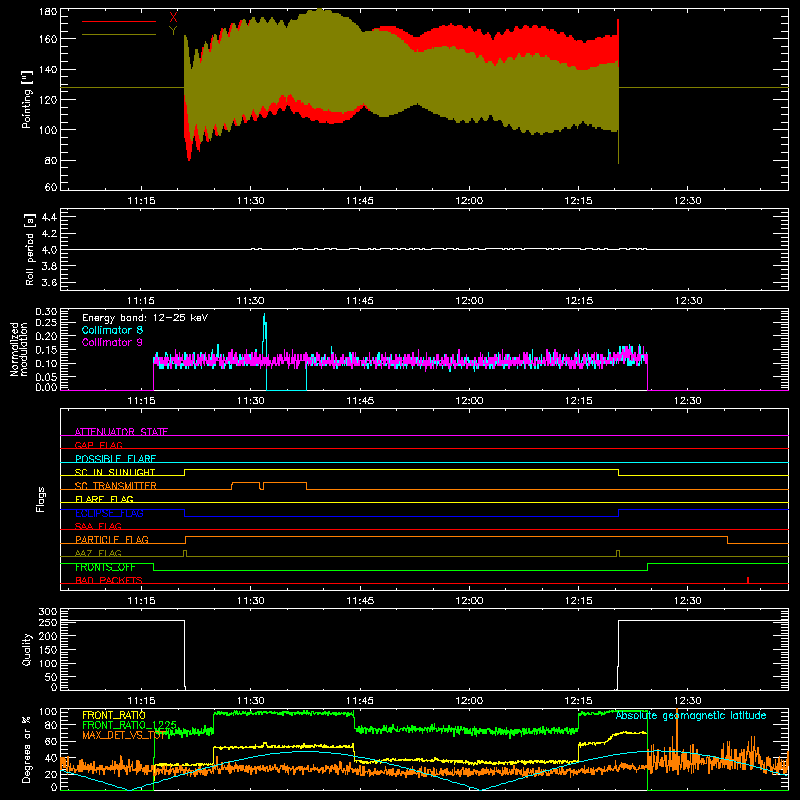Click the POSSIBLE_FLARE label
The width and height of the screenshot is (800, 800).
(x=115, y=459)
